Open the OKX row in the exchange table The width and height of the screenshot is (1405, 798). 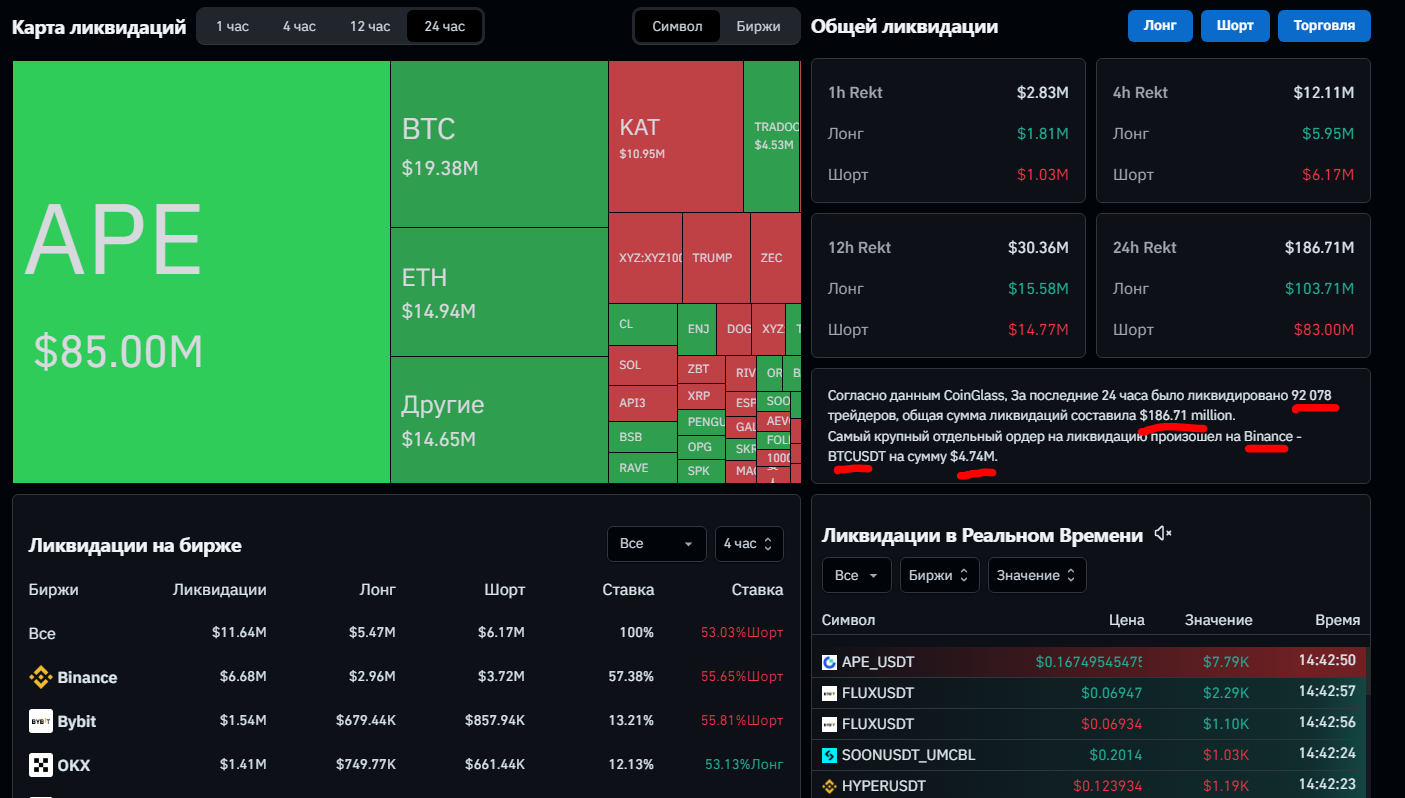(406, 765)
